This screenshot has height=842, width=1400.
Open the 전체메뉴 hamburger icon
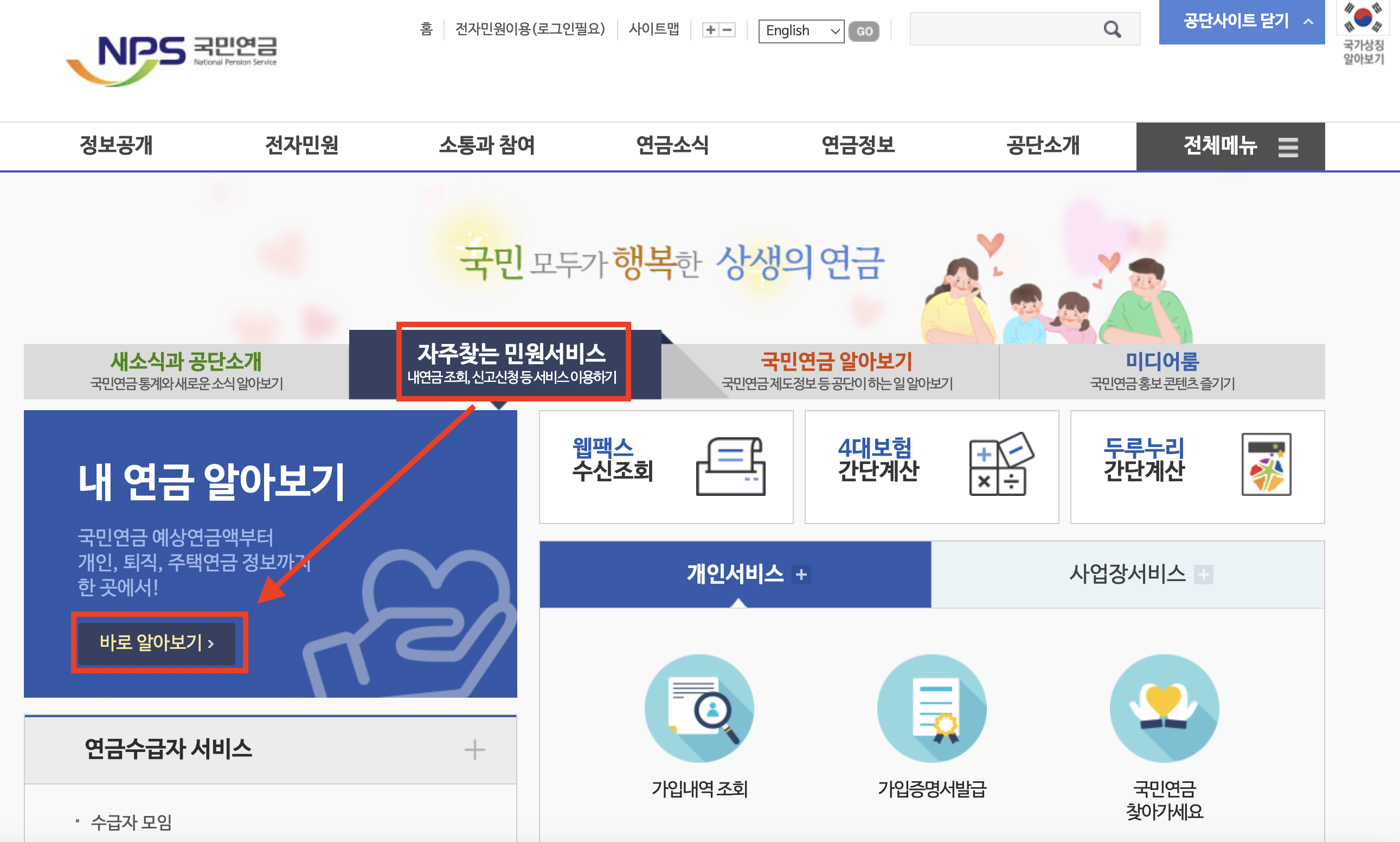coord(1288,146)
